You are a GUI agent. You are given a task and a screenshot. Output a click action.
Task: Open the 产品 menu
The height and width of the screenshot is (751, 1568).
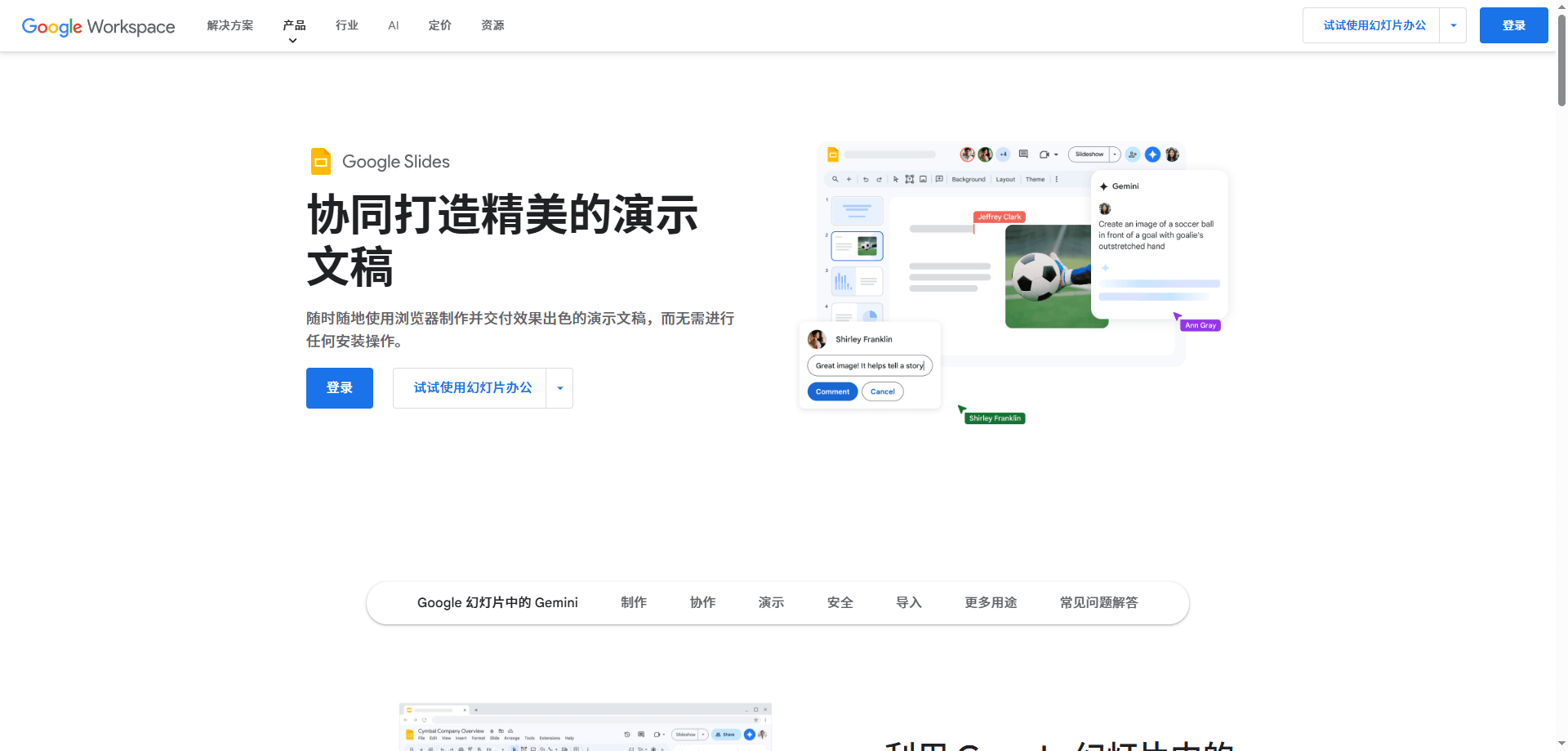[x=294, y=25]
